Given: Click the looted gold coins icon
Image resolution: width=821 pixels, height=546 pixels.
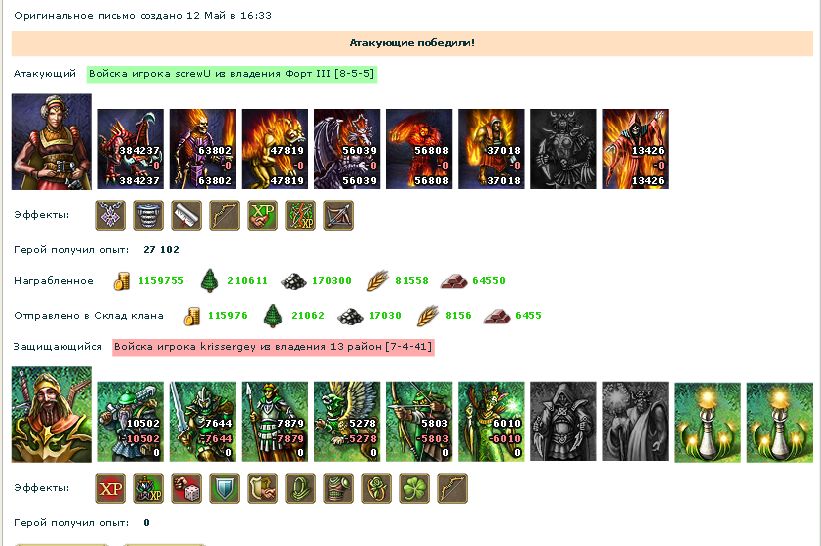Looking at the screenshot, I should pos(121,281).
